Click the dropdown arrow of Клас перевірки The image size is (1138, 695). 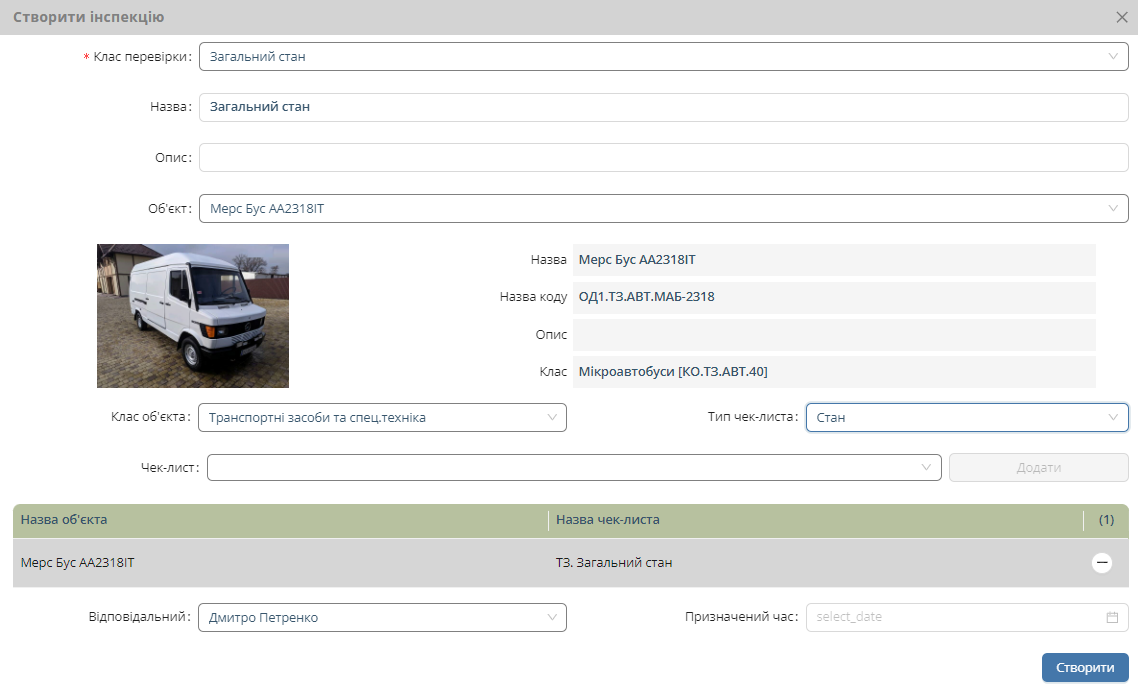pyautogui.click(x=1113, y=57)
